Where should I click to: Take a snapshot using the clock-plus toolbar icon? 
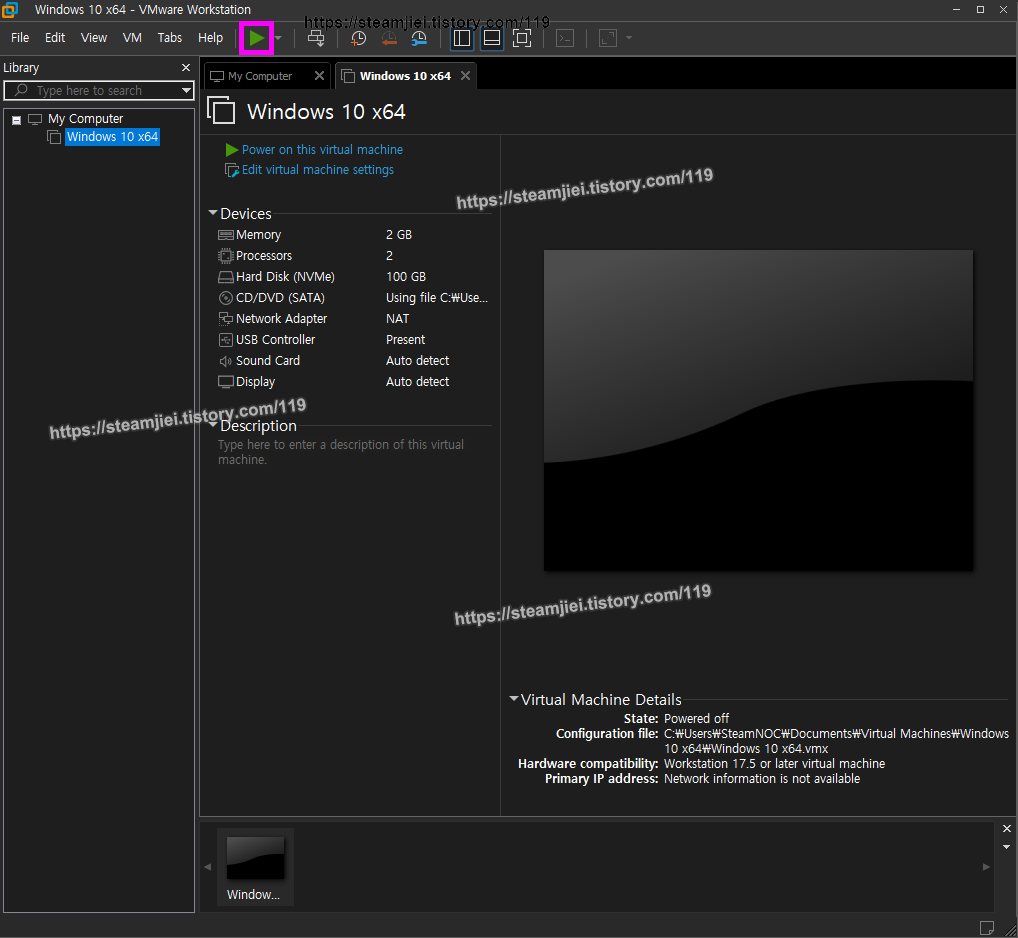click(x=358, y=38)
